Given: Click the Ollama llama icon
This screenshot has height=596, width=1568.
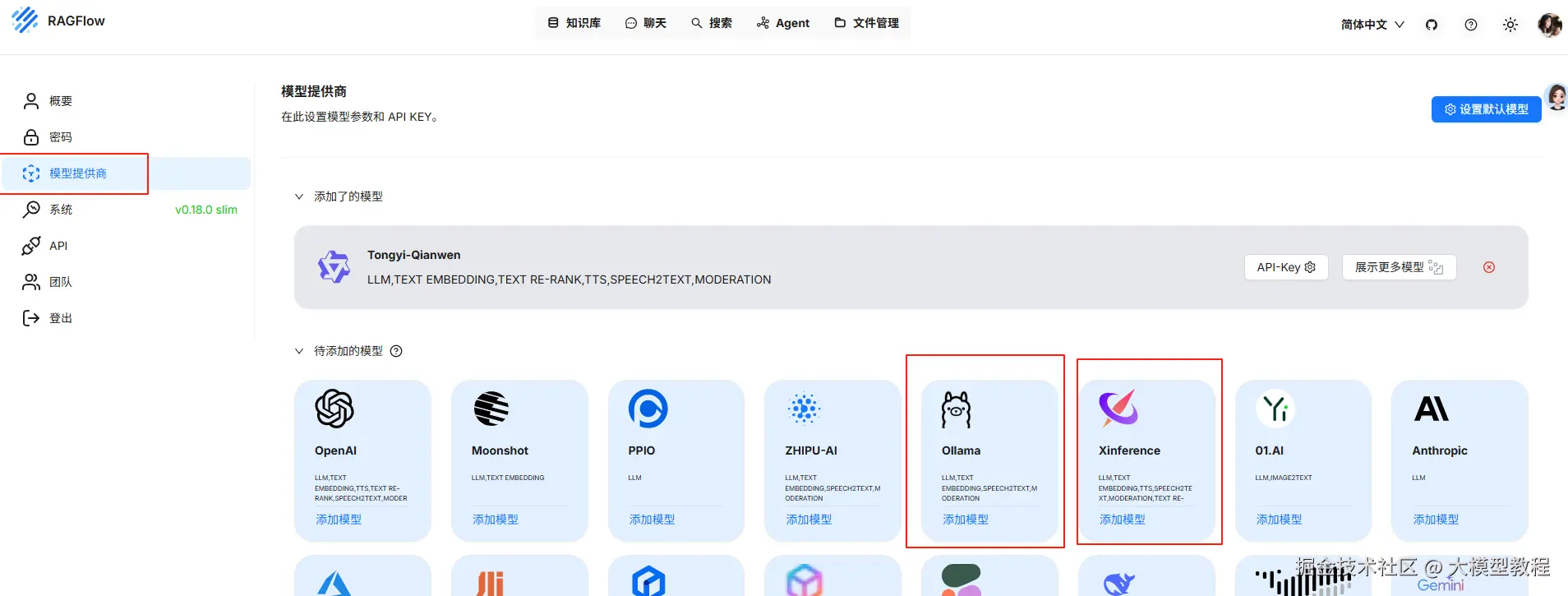Looking at the screenshot, I should click(957, 409).
